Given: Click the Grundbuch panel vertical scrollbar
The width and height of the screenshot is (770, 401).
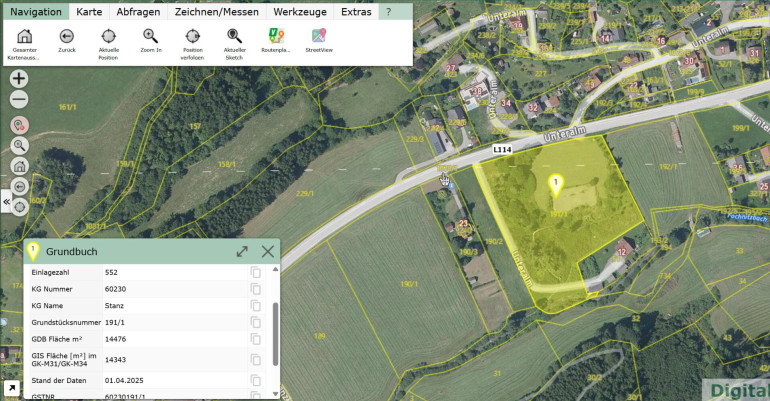Looking at the screenshot, I should click(x=275, y=334).
